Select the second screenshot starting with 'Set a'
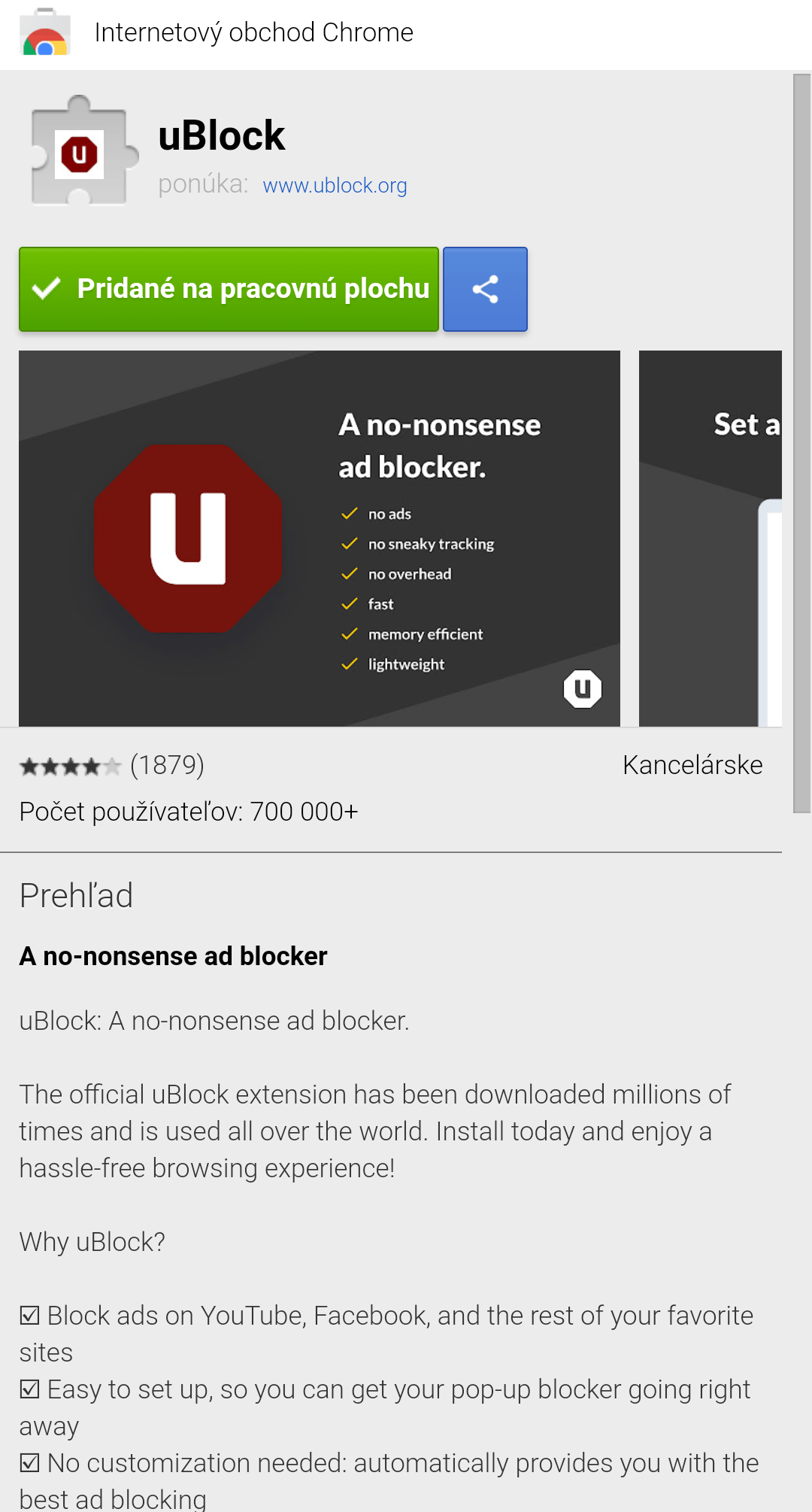Screen dimensions: 812x1512 pos(710,539)
